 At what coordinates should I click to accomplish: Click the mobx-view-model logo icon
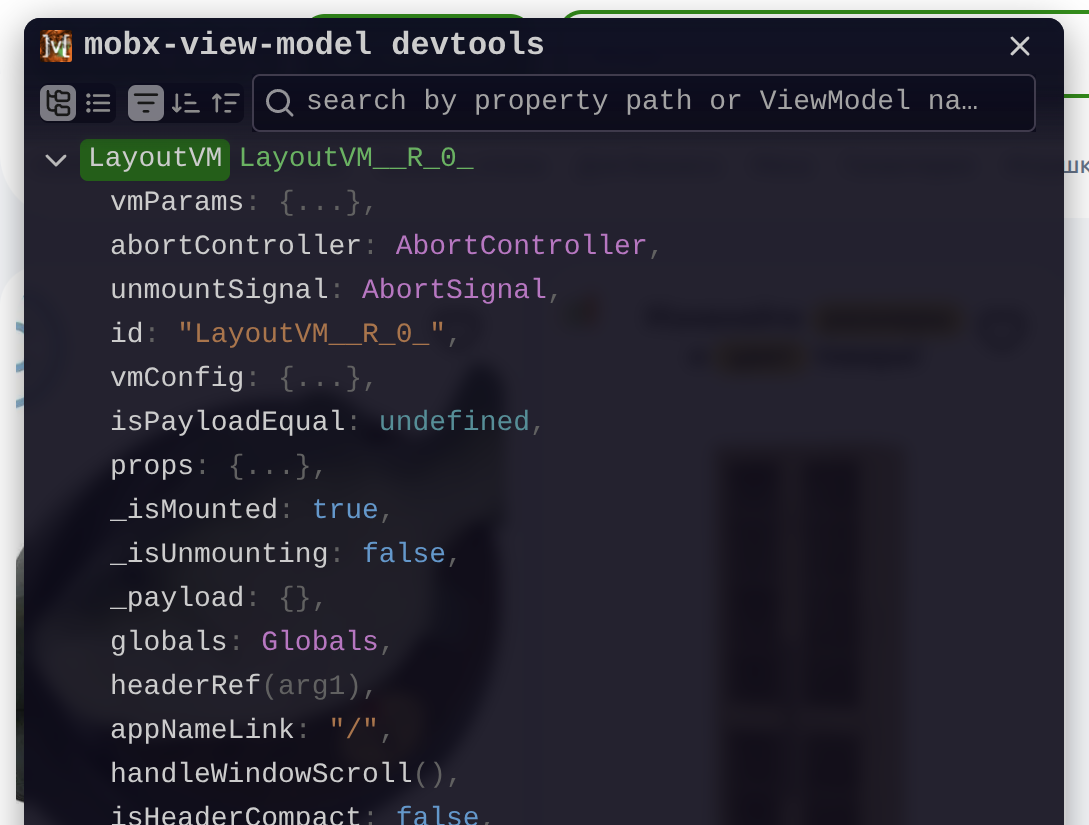(56, 46)
